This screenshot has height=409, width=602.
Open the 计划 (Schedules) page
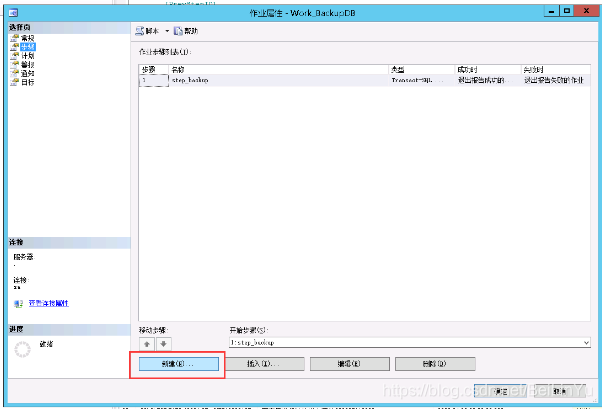tap(27, 56)
